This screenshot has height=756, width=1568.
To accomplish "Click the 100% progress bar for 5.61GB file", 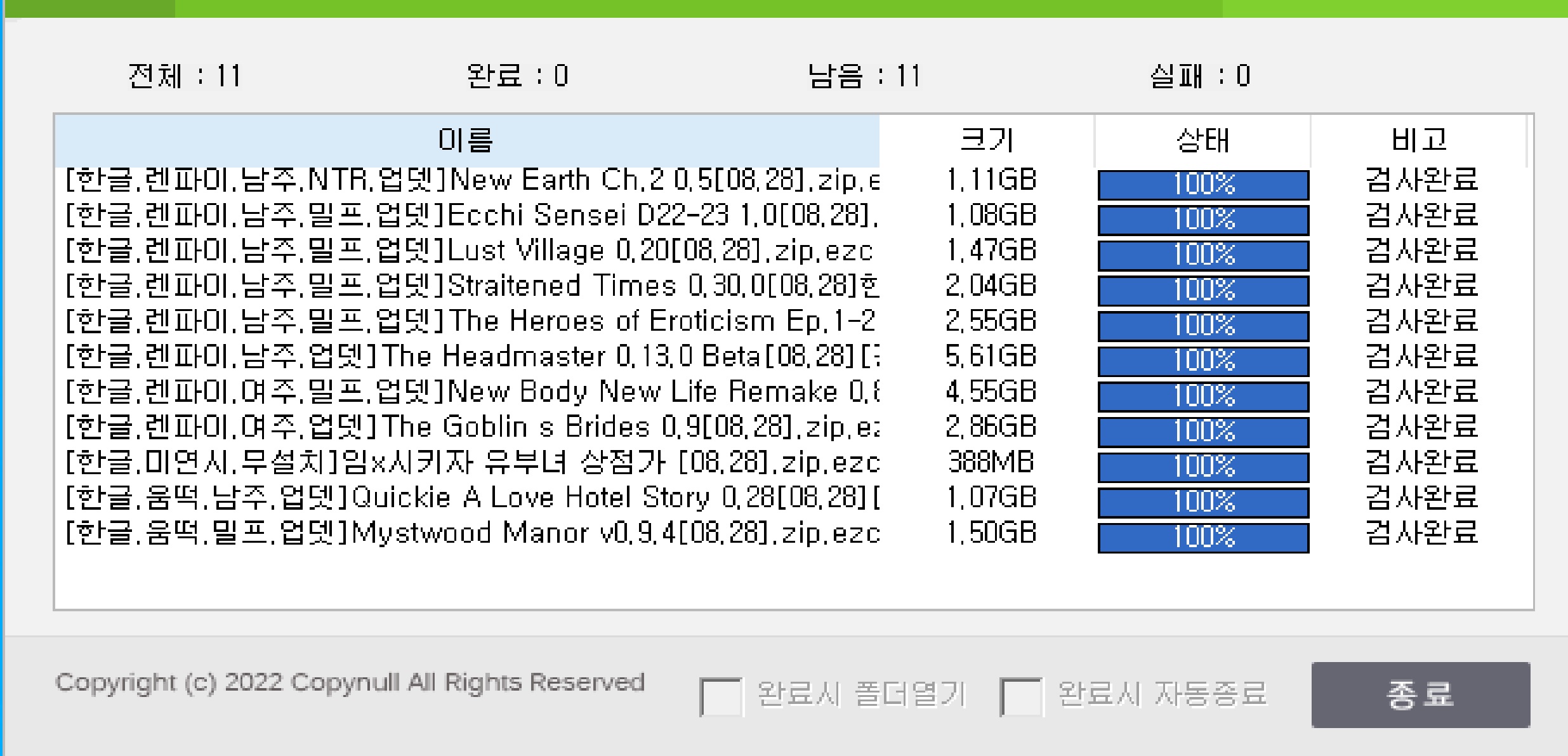I will click(1203, 361).
